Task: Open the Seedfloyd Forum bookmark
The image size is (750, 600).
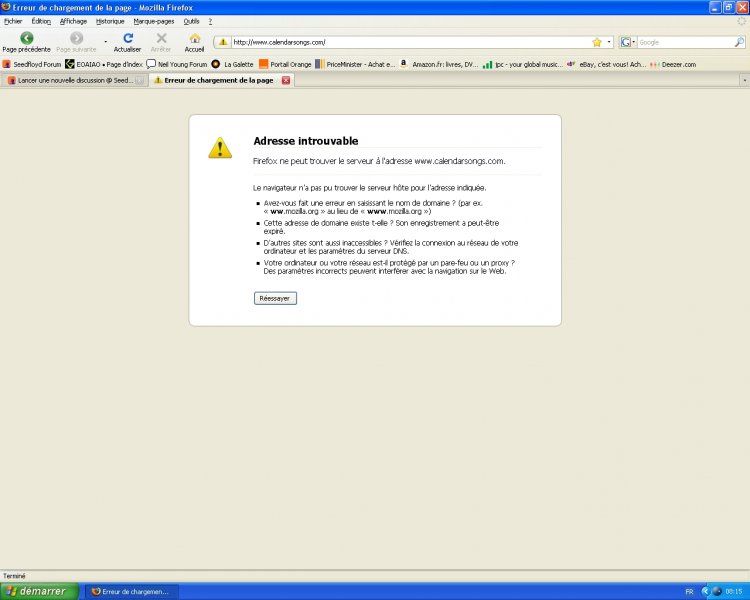Action: pos(32,64)
